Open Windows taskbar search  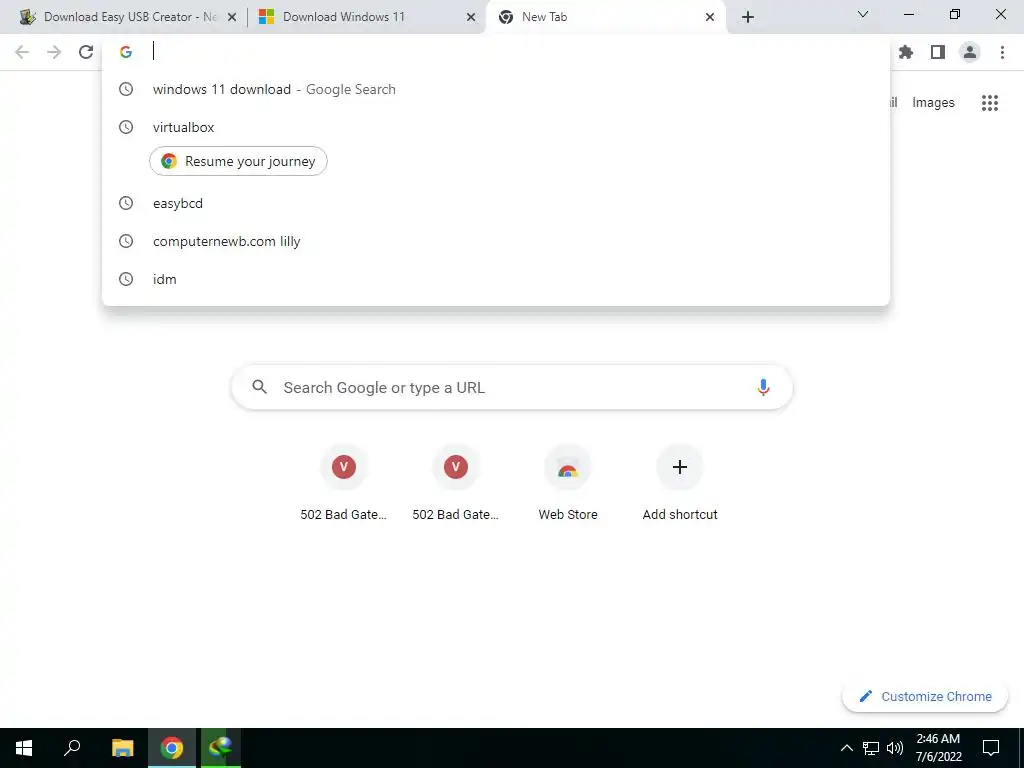pyautogui.click(x=72, y=748)
